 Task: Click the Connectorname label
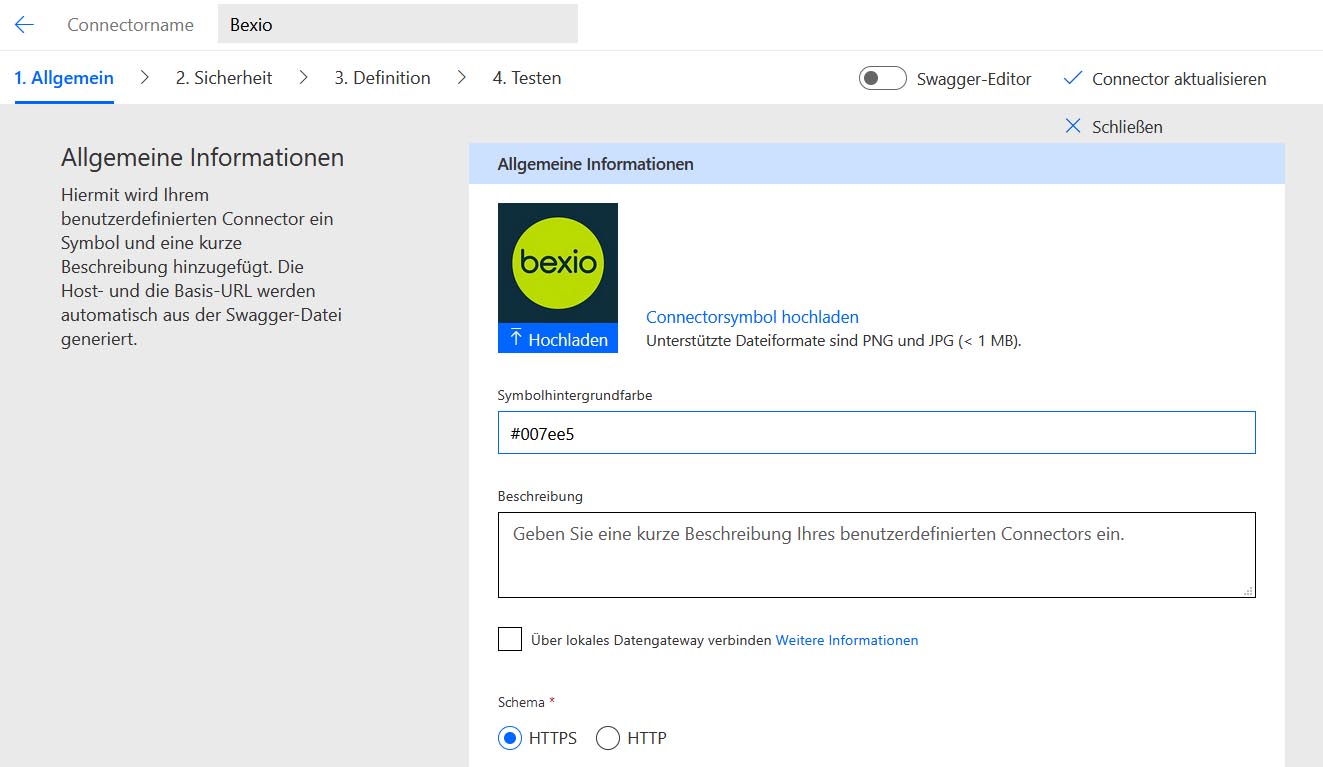point(130,25)
